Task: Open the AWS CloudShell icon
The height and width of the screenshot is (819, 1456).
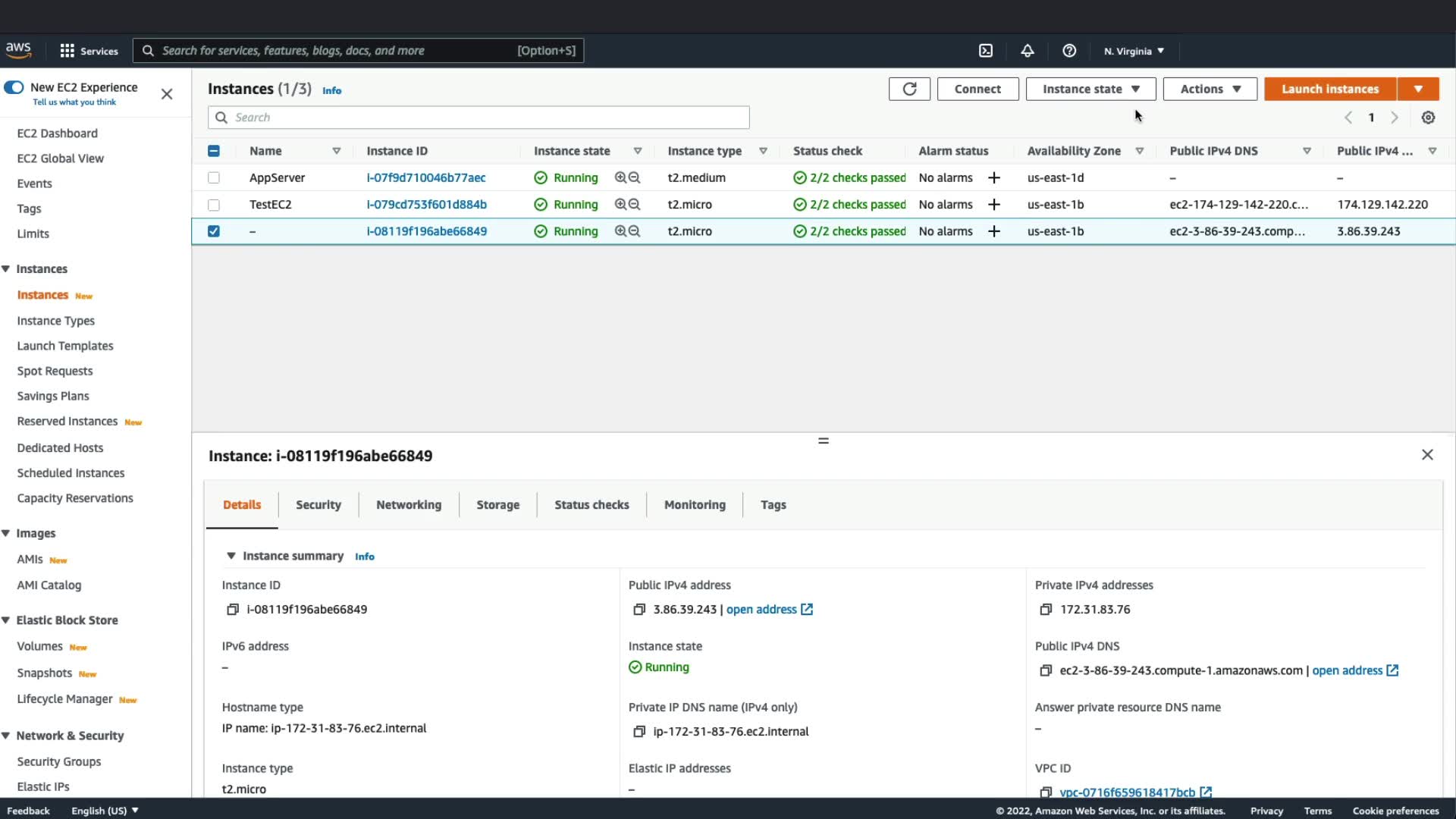Action: pos(985,51)
